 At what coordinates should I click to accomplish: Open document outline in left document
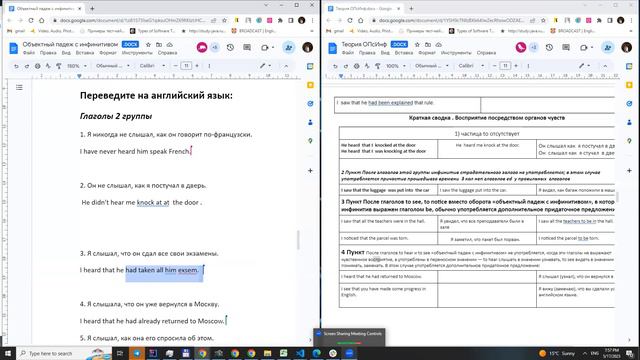tap(19, 87)
